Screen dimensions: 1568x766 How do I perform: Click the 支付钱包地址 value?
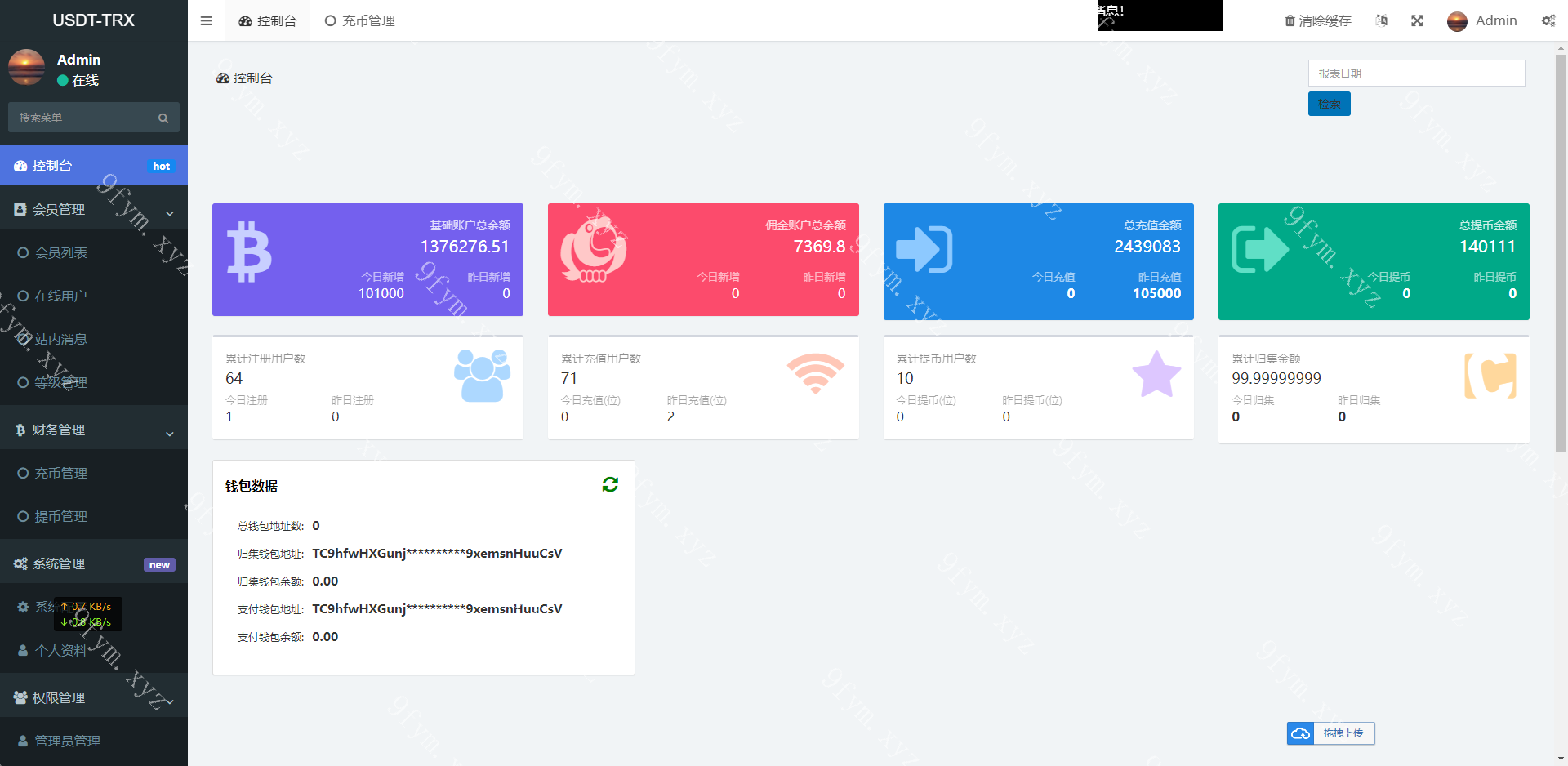(x=437, y=609)
